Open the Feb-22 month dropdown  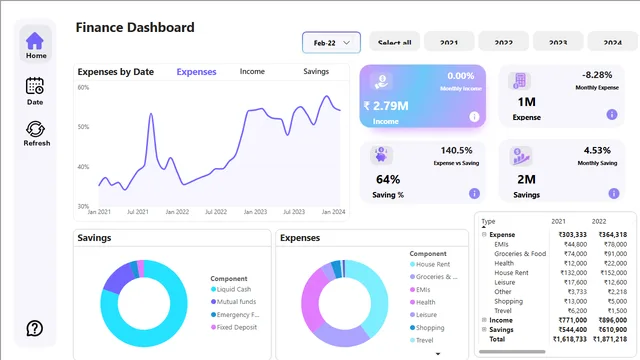[331, 42]
